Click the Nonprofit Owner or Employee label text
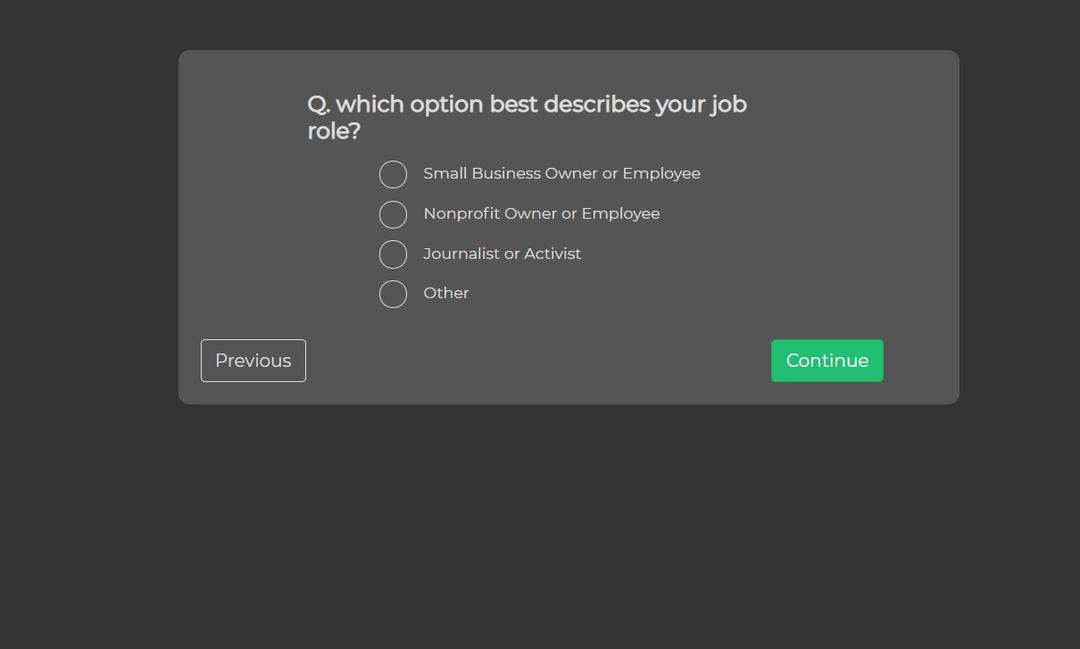 point(541,213)
